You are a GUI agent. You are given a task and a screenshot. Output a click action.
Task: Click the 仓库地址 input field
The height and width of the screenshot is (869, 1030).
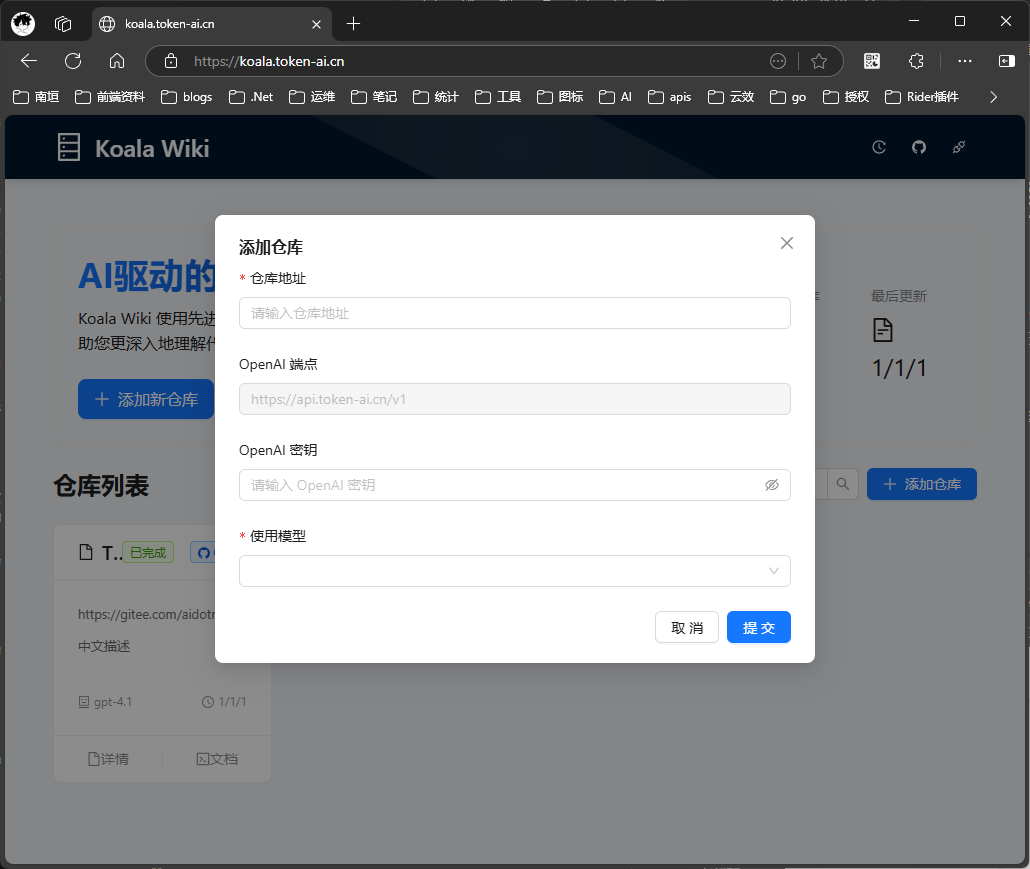pyautogui.click(x=514, y=313)
